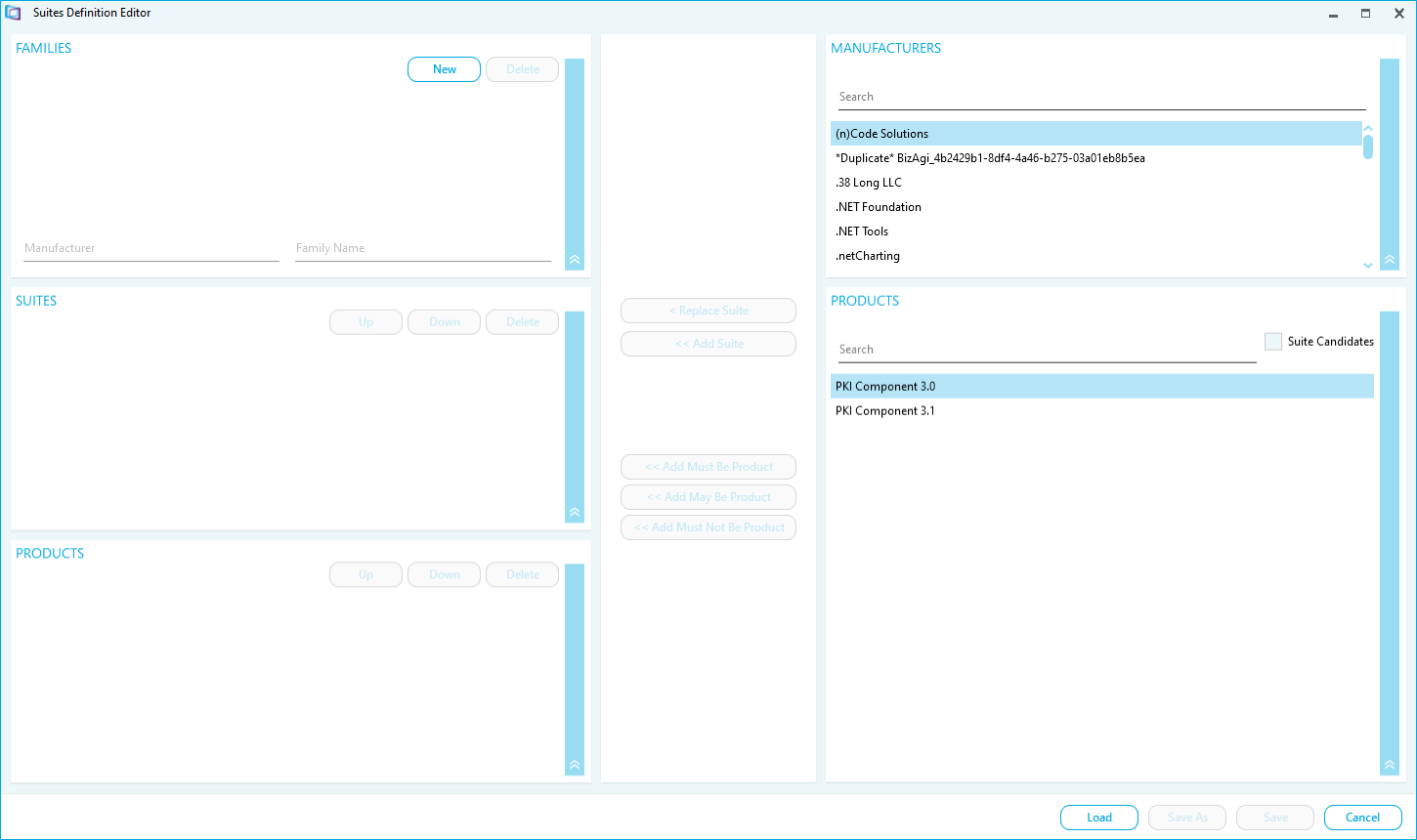The width and height of the screenshot is (1417, 840).
Task: Focus the Manufacturers search field
Action: tap(1101, 97)
